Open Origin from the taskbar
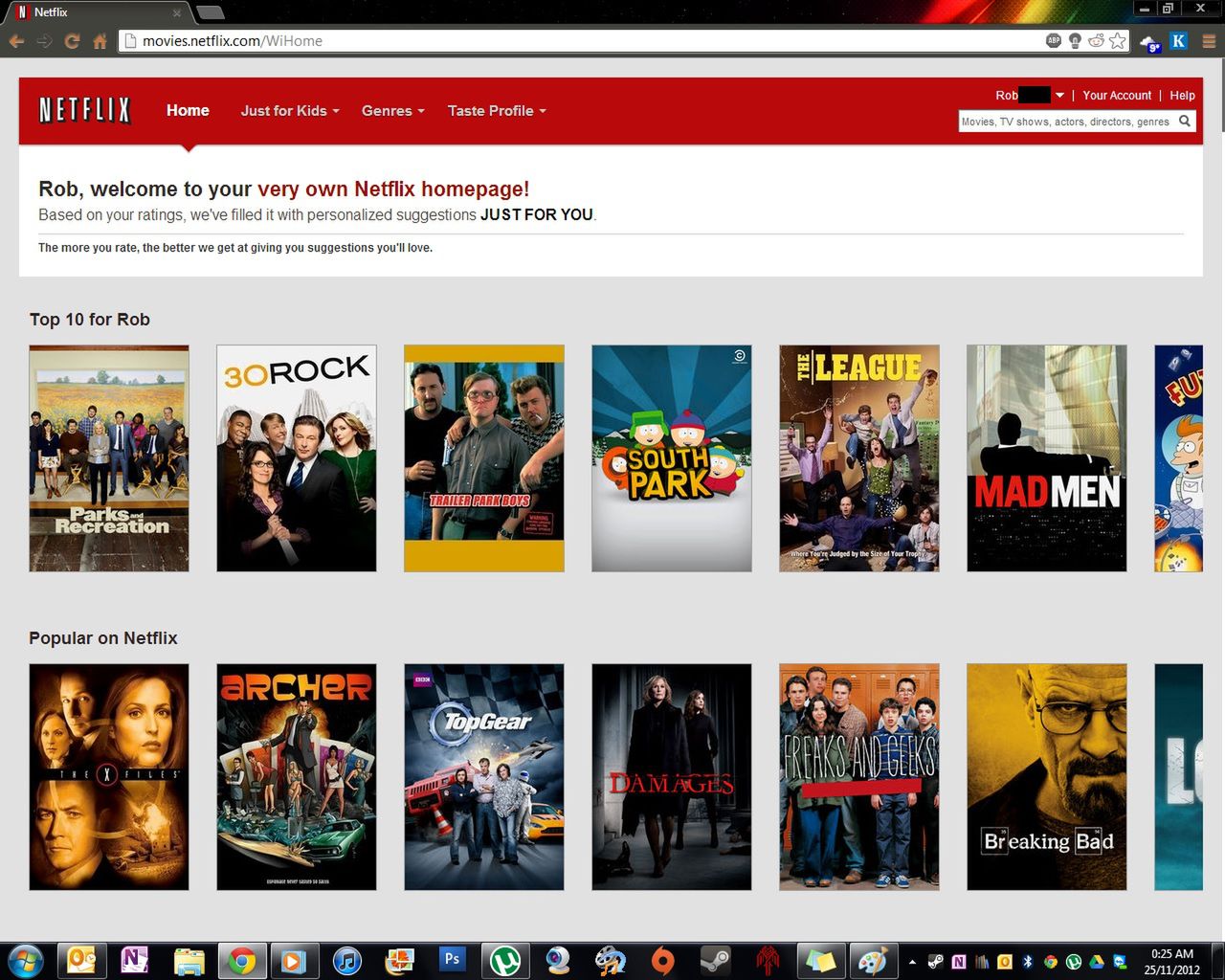The height and width of the screenshot is (980, 1225). 663,960
